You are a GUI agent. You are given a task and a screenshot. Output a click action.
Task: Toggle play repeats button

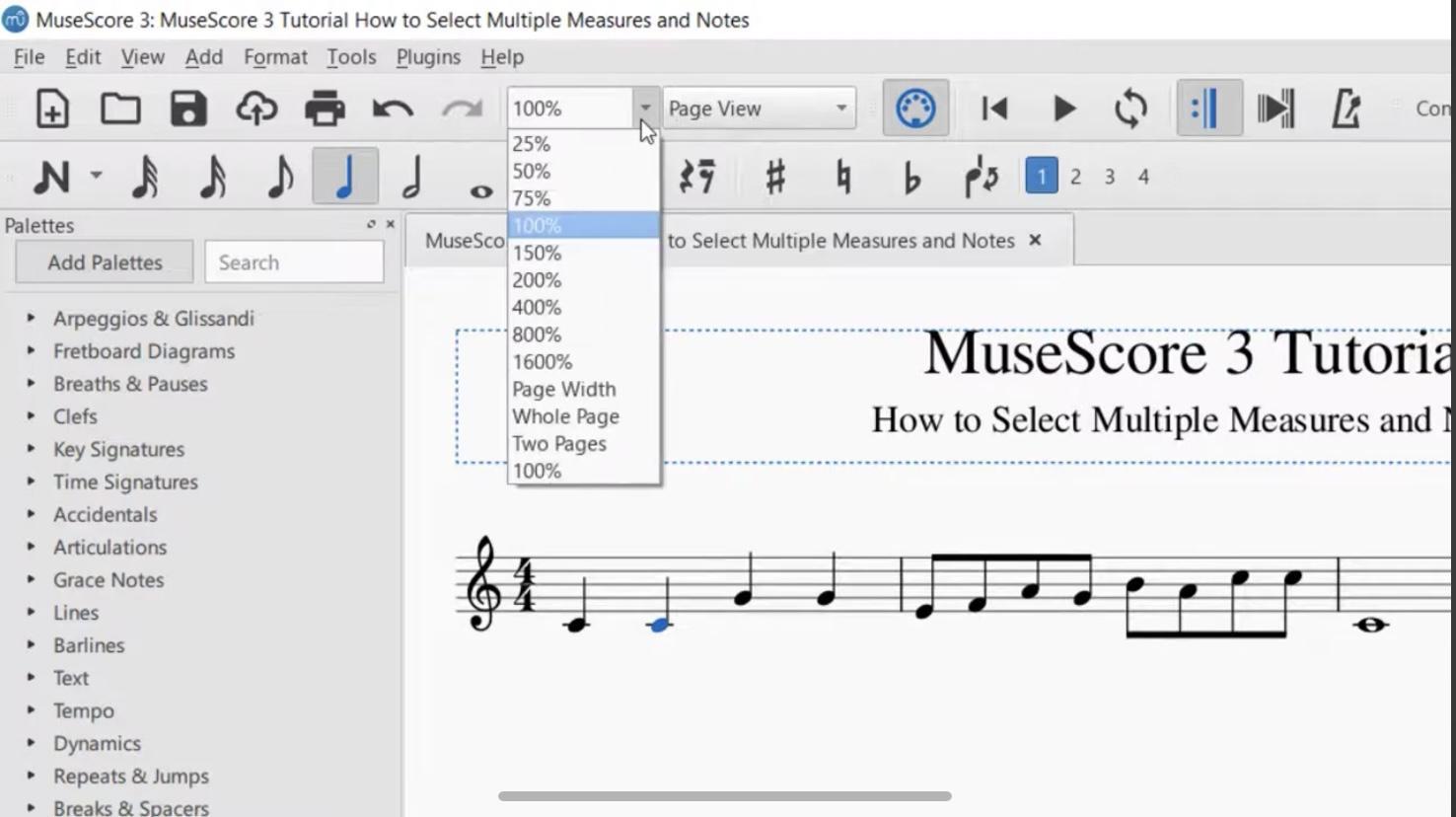pyautogui.click(x=1208, y=108)
